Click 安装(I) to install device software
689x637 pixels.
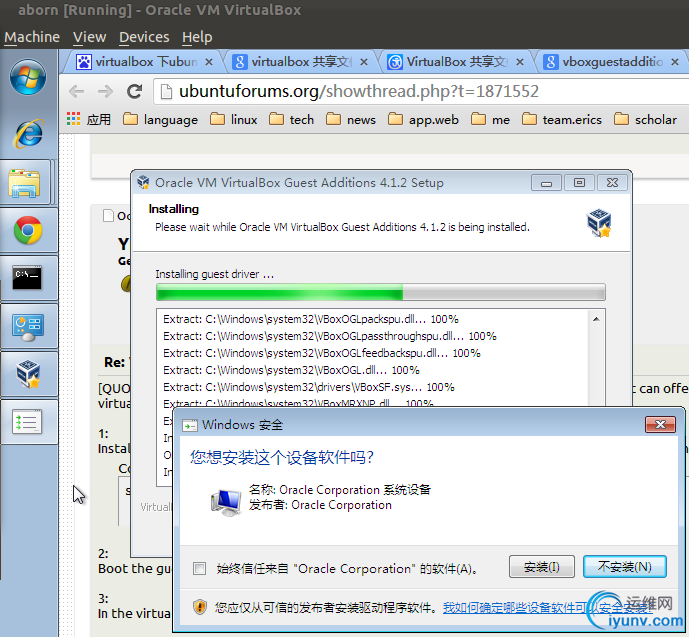click(542, 567)
